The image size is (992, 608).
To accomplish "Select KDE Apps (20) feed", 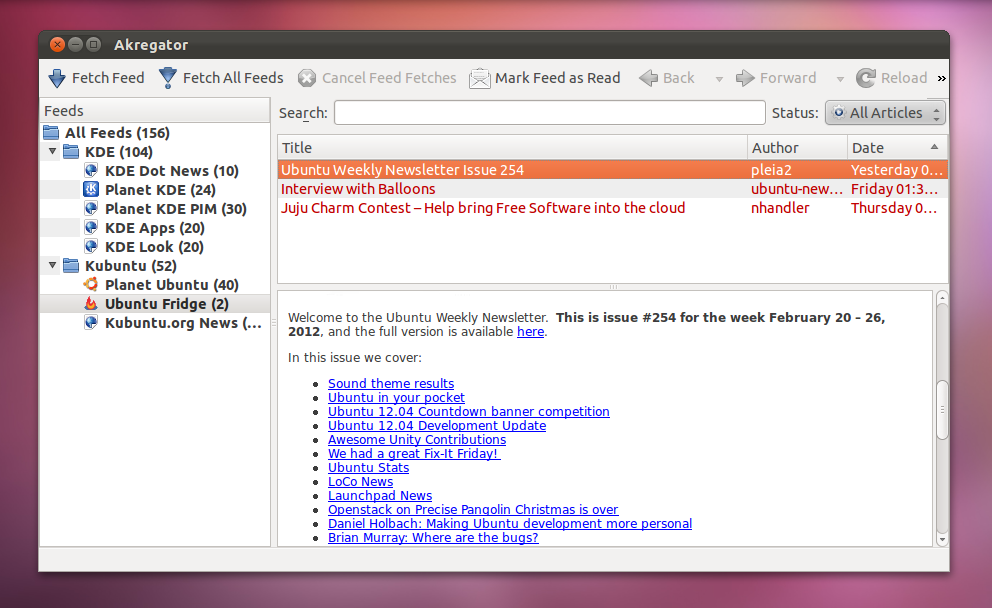I will tap(154, 228).
